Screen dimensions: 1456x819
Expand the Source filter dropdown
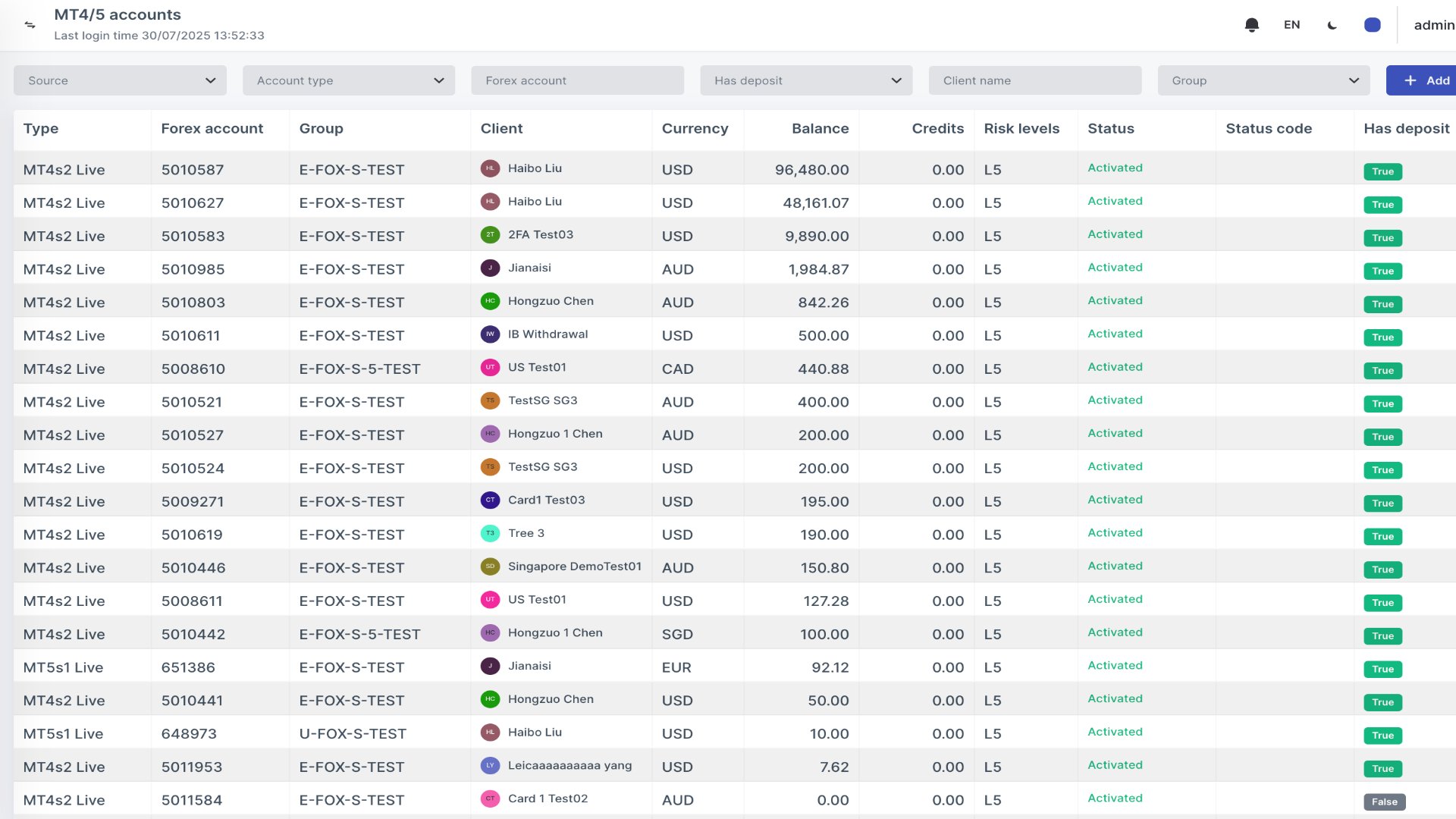click(121, 80)
